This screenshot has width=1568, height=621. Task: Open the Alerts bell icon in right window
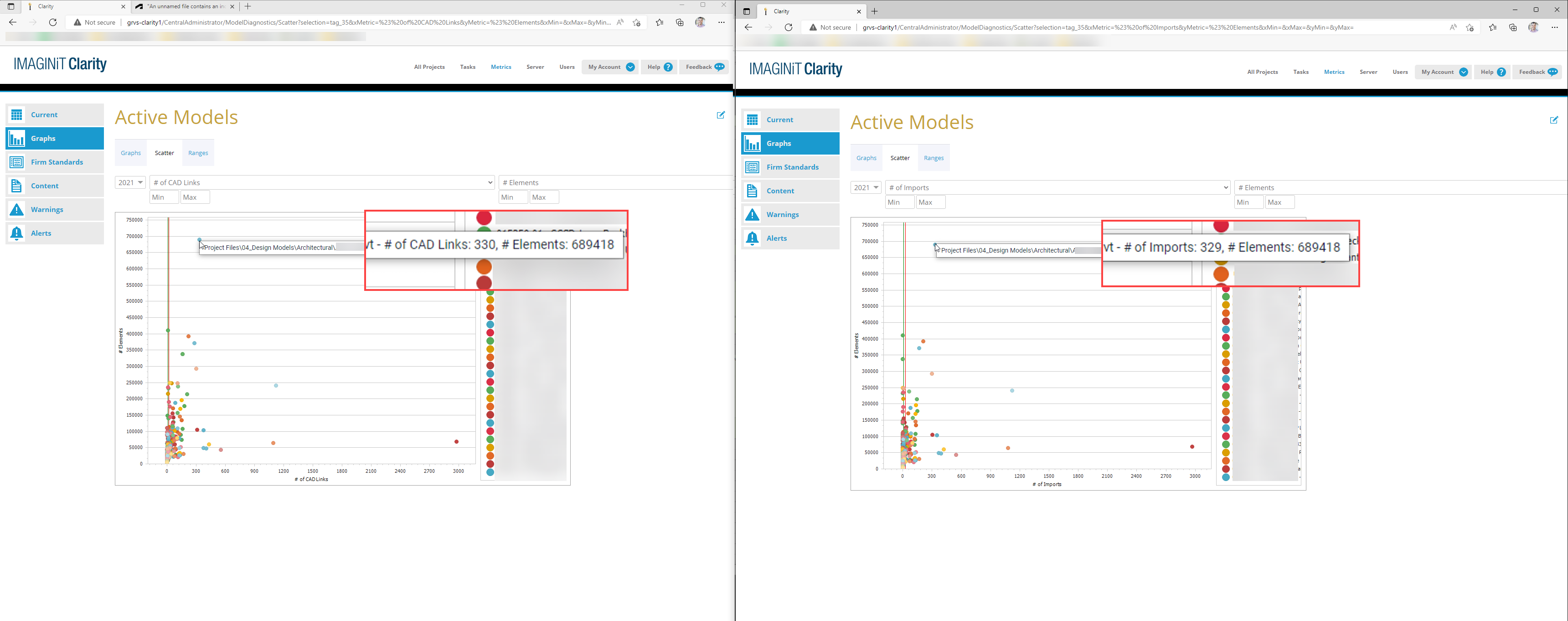pyautogui.click(x=753, y=238)
